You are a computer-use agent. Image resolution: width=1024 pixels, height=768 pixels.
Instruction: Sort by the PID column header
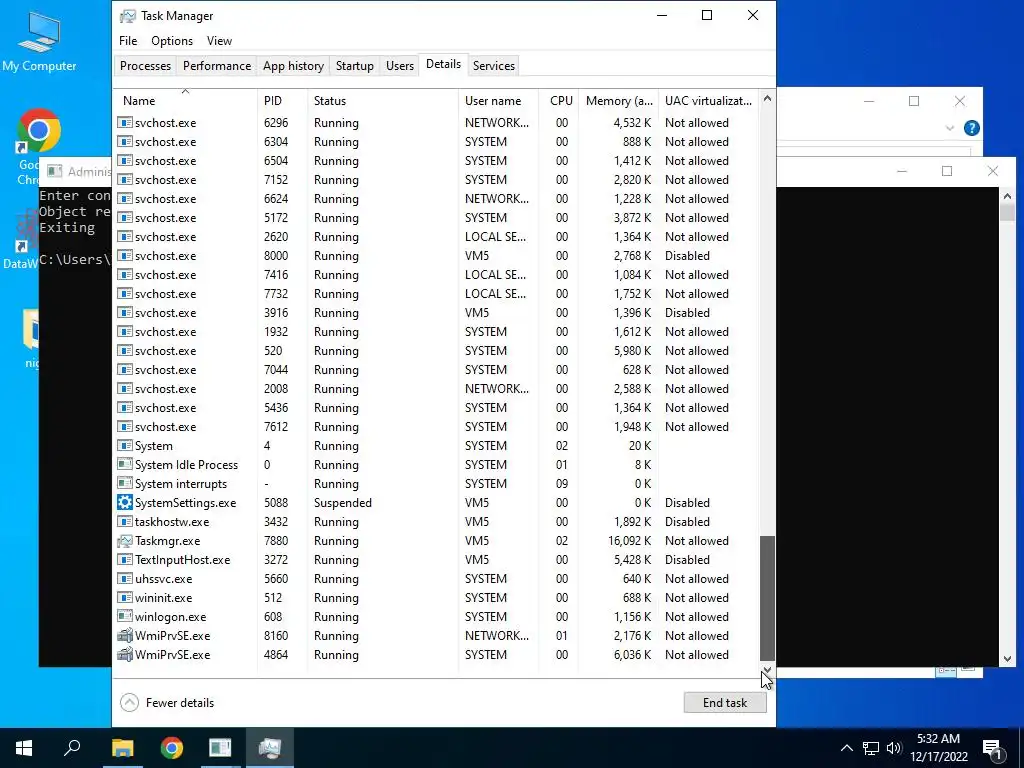coord(282,101)
